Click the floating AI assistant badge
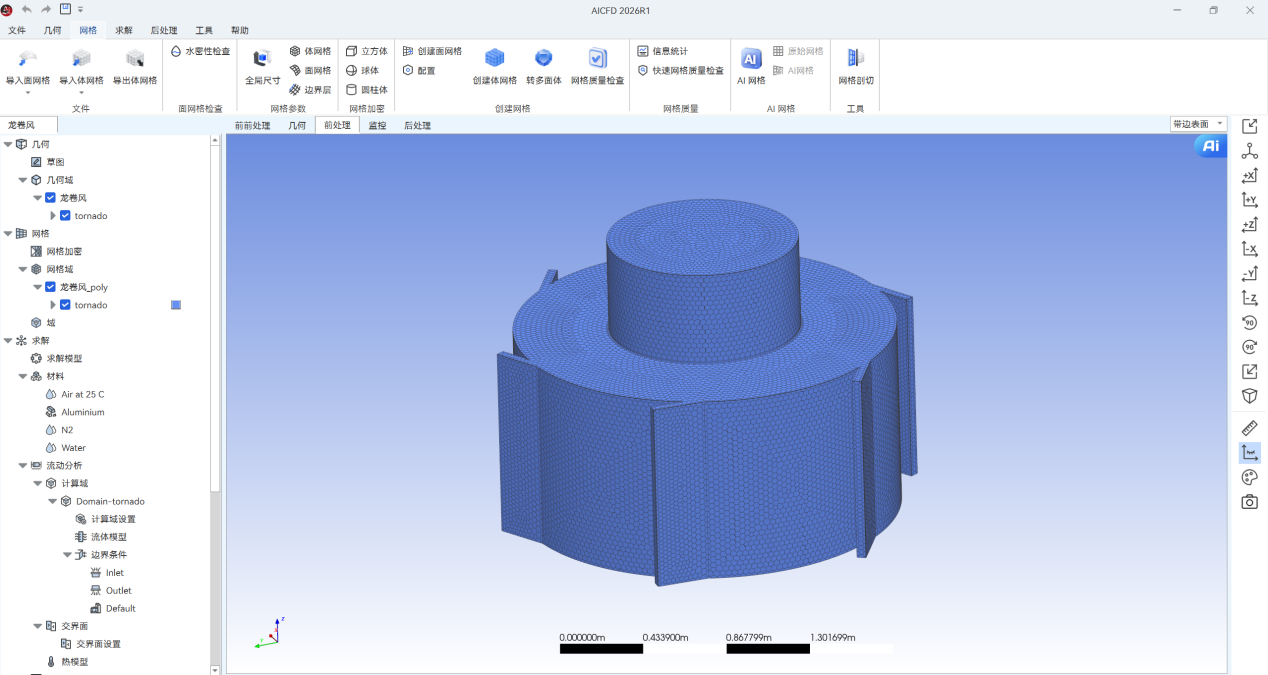The height and width of the screenshot is (675, 1268). tap(1210, 146)
